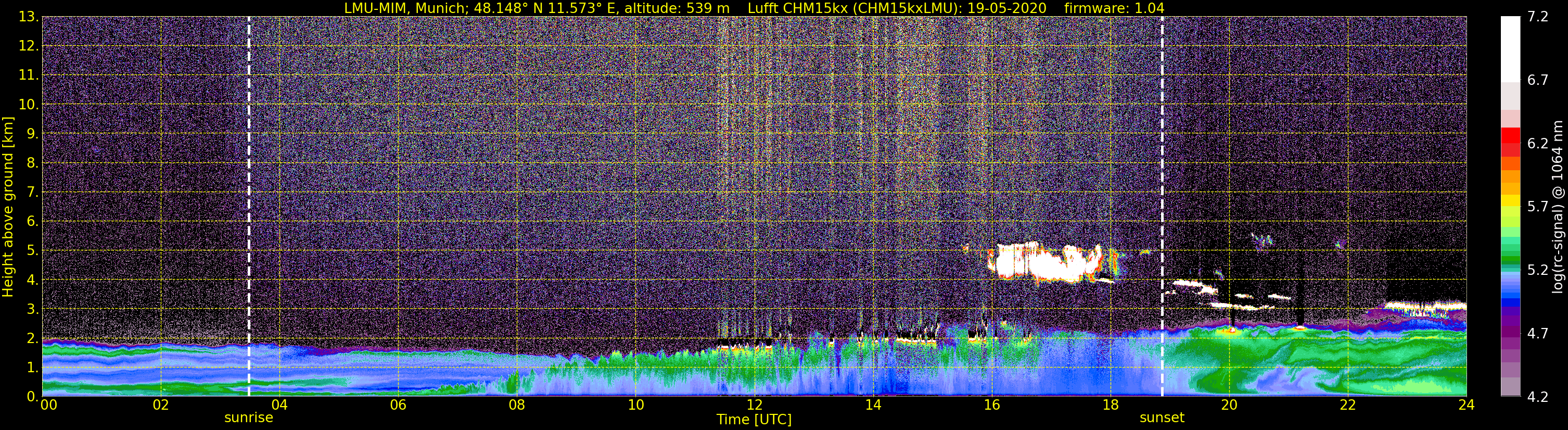Click the "10" time axis tick label
The height and width of the screenshot is (430, 1568).
635,405
